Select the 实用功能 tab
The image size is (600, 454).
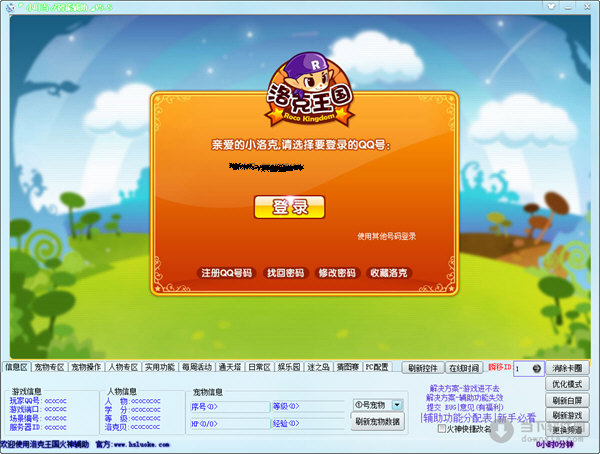click(160, 367)
